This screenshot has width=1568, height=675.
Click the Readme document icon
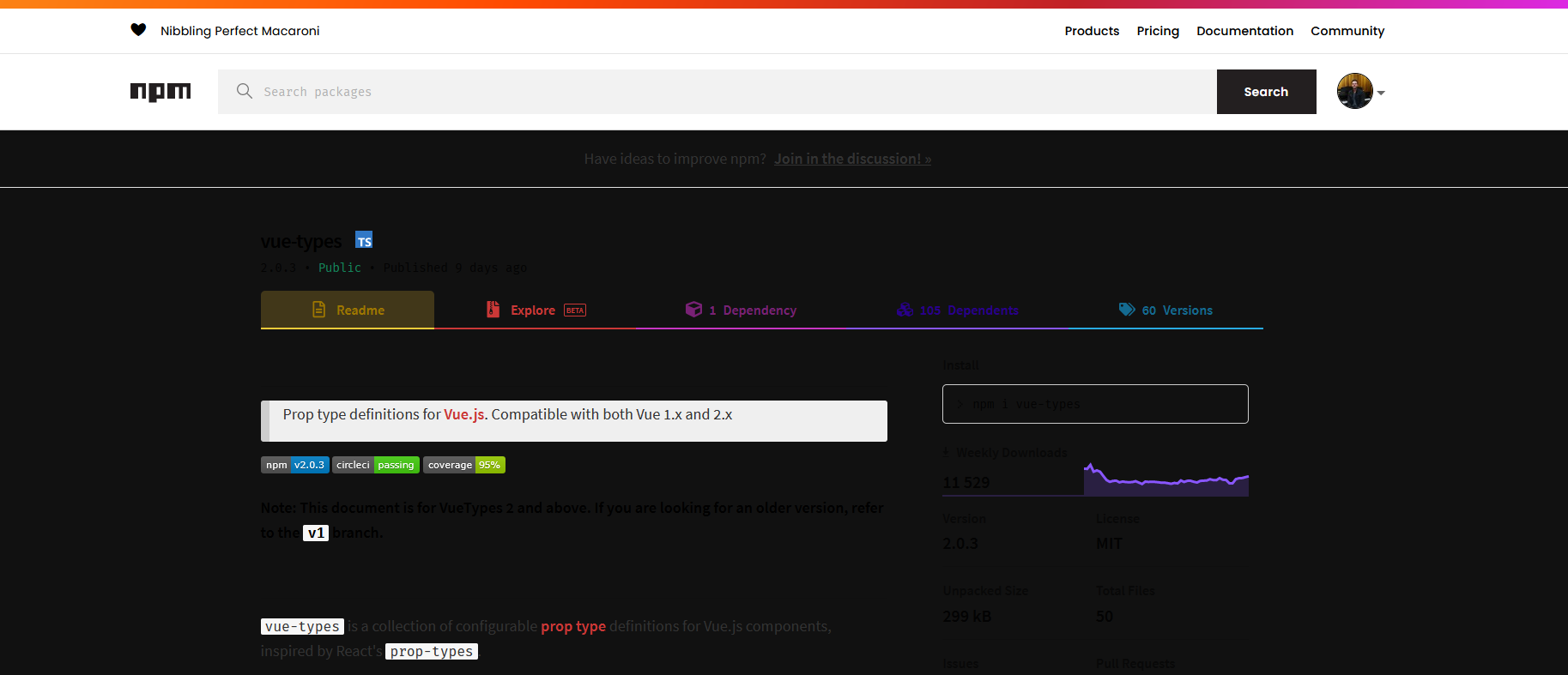click(319, 310)
